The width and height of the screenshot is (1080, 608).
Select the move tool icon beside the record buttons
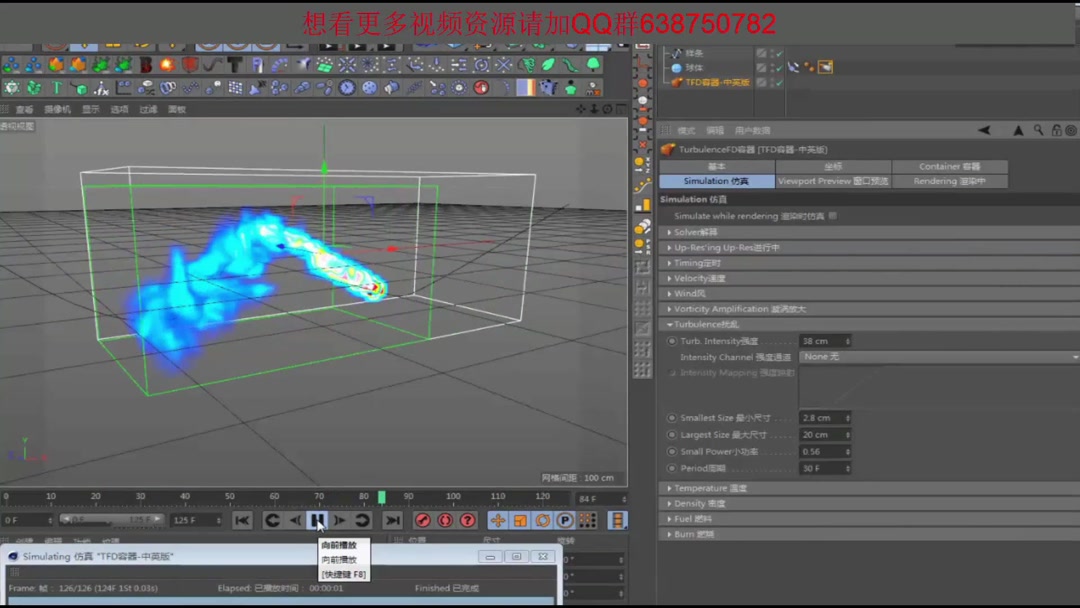click(x=497, y=520)
